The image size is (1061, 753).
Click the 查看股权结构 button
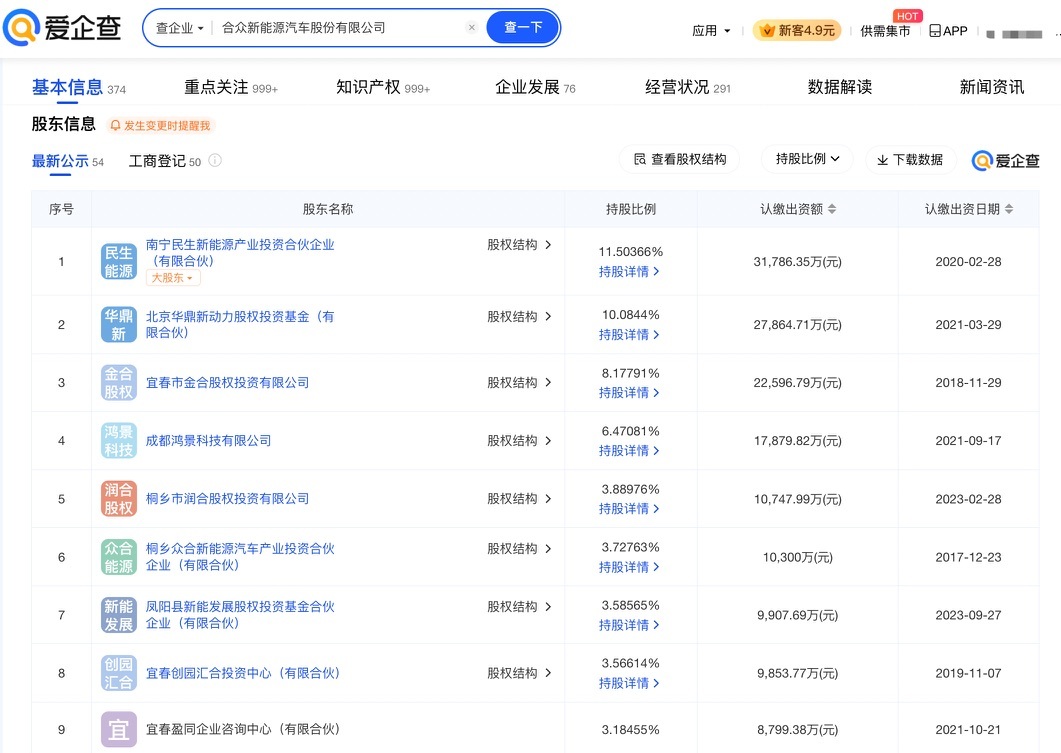(x=679, y=159)
